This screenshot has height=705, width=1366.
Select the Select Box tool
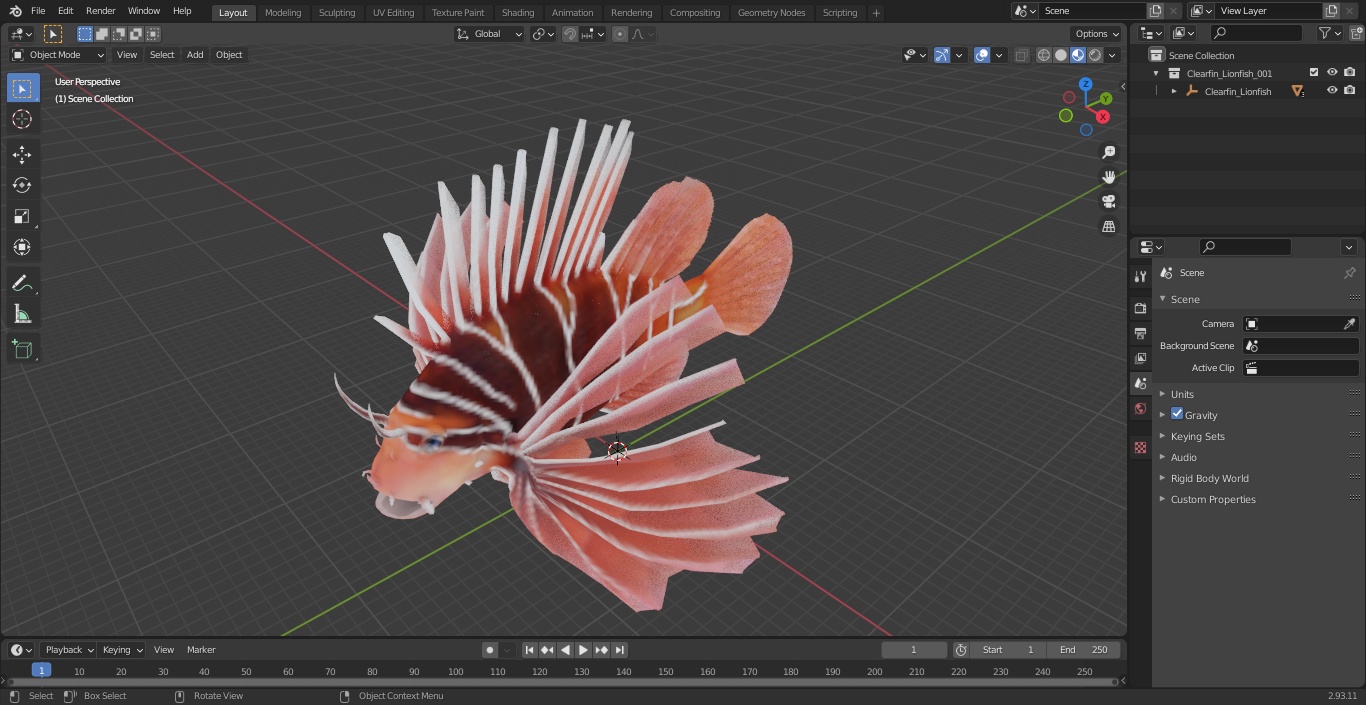coord(22,88)
